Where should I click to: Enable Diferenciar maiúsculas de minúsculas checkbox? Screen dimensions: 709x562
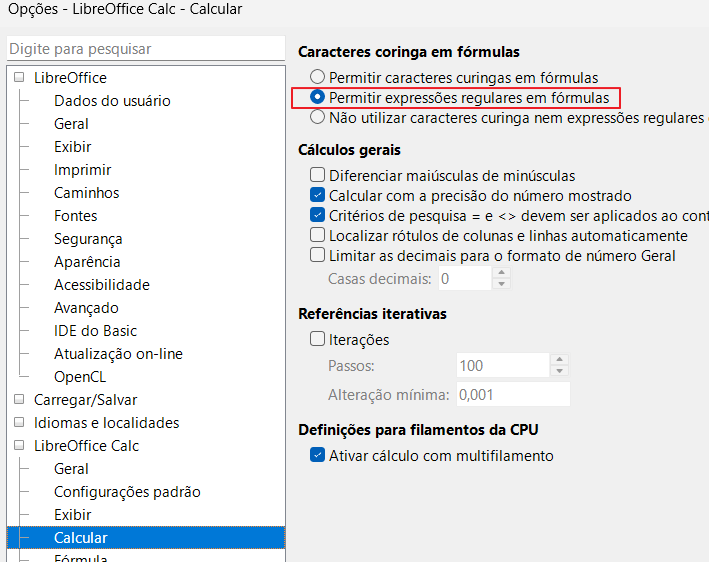tap(317, 175)
